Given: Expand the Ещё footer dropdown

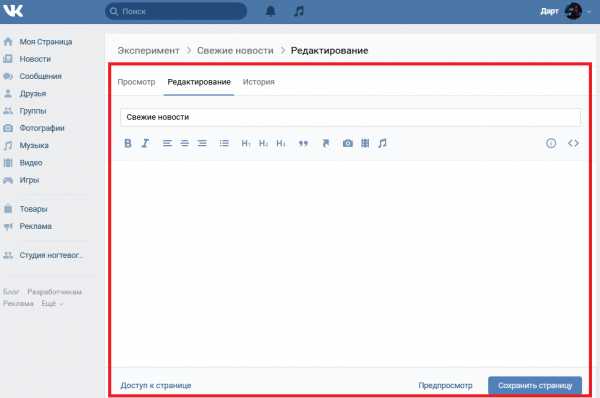Looking at the screenshot, I should point(52,303).
